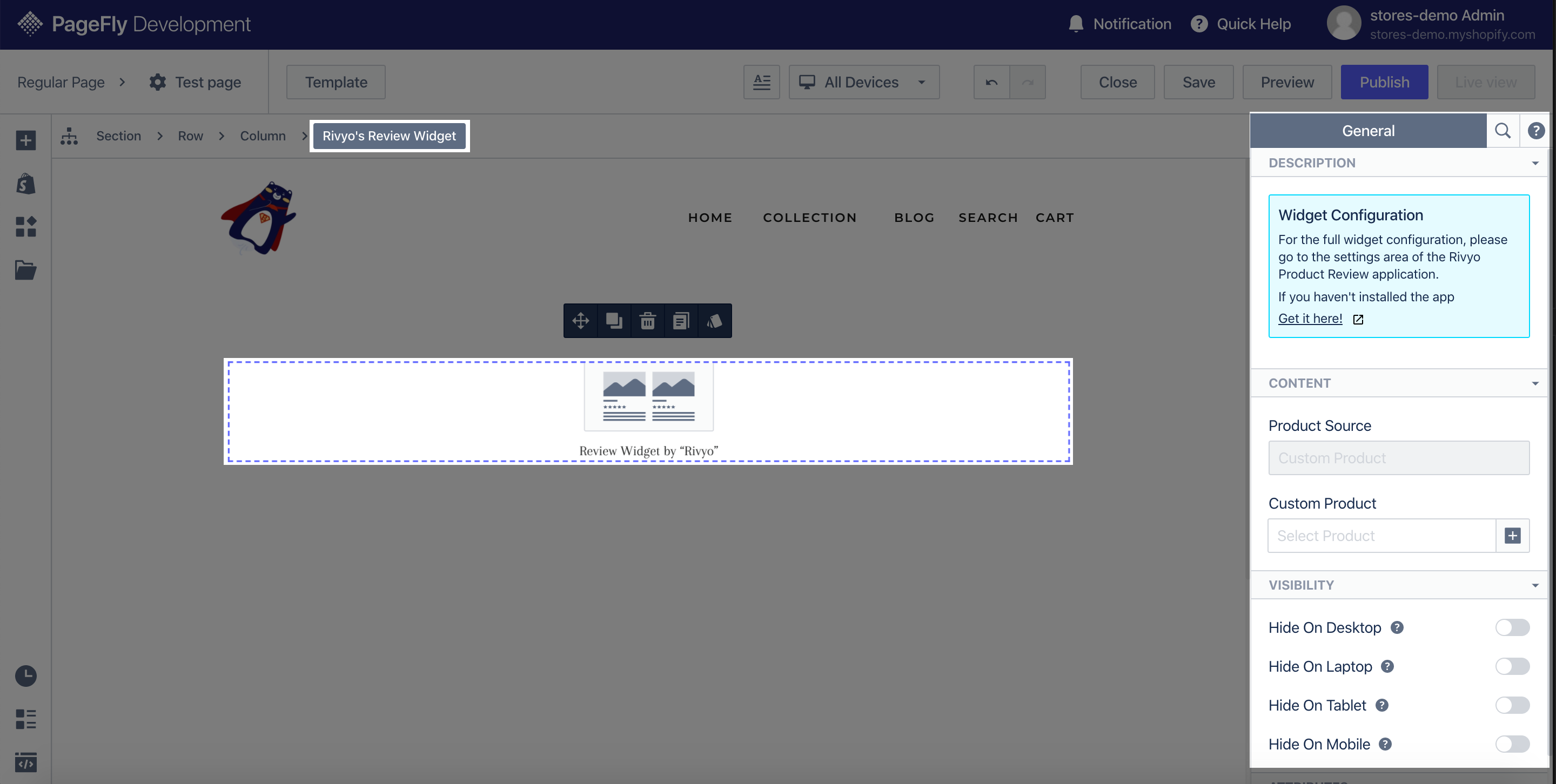The image size is (1556, 784).
Task: Click the PageFly logo
Action: [x=133, y=24]
